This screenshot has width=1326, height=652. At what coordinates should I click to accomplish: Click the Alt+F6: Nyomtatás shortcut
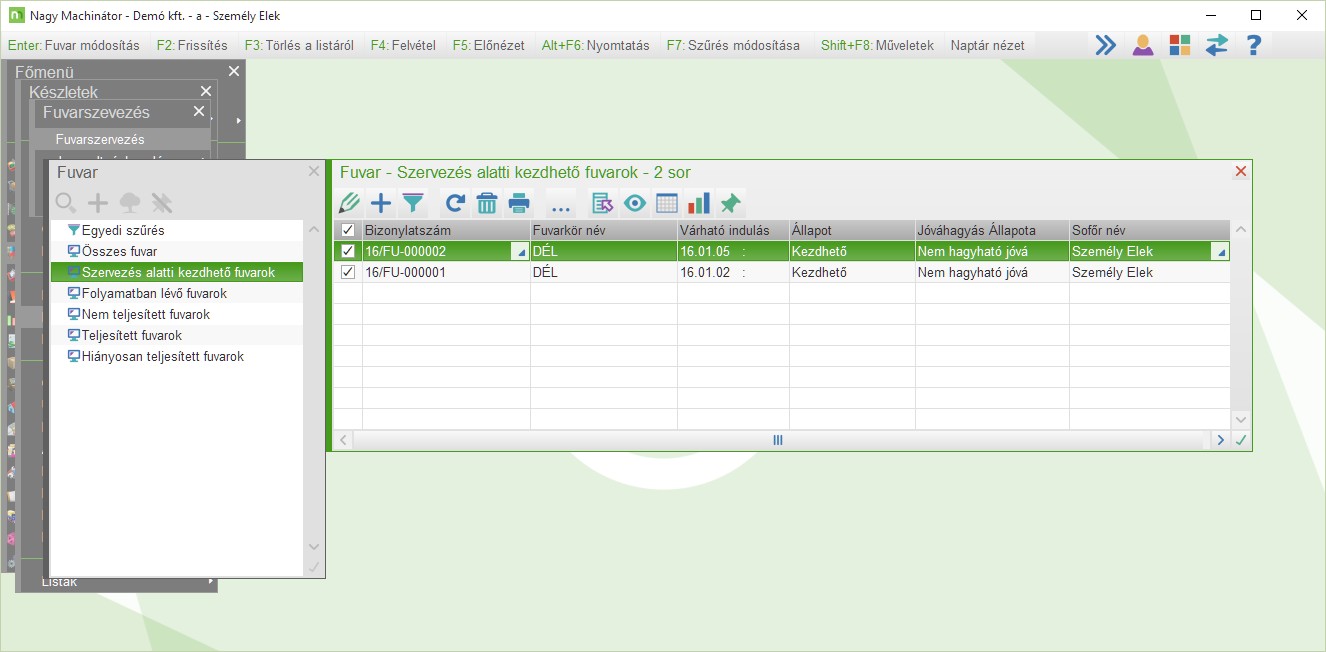595,45
